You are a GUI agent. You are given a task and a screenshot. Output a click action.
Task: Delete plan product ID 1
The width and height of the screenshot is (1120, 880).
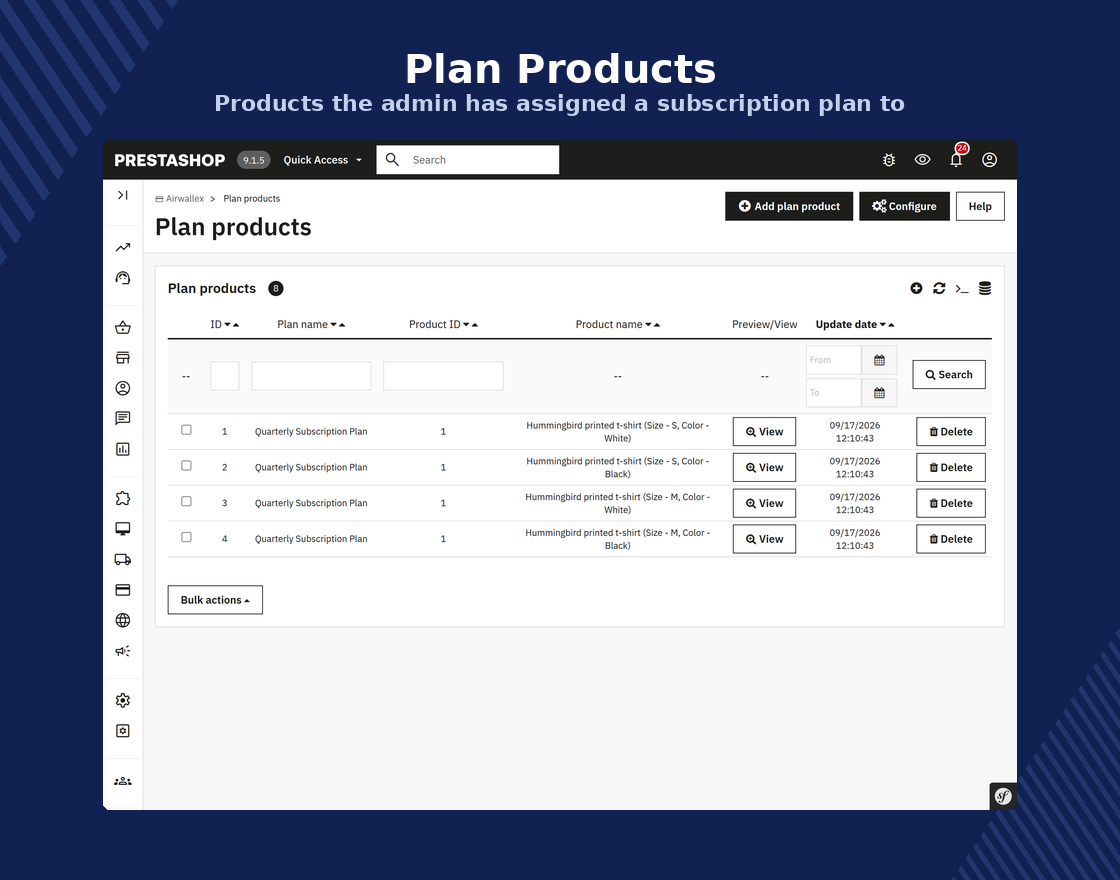[951, 431]
